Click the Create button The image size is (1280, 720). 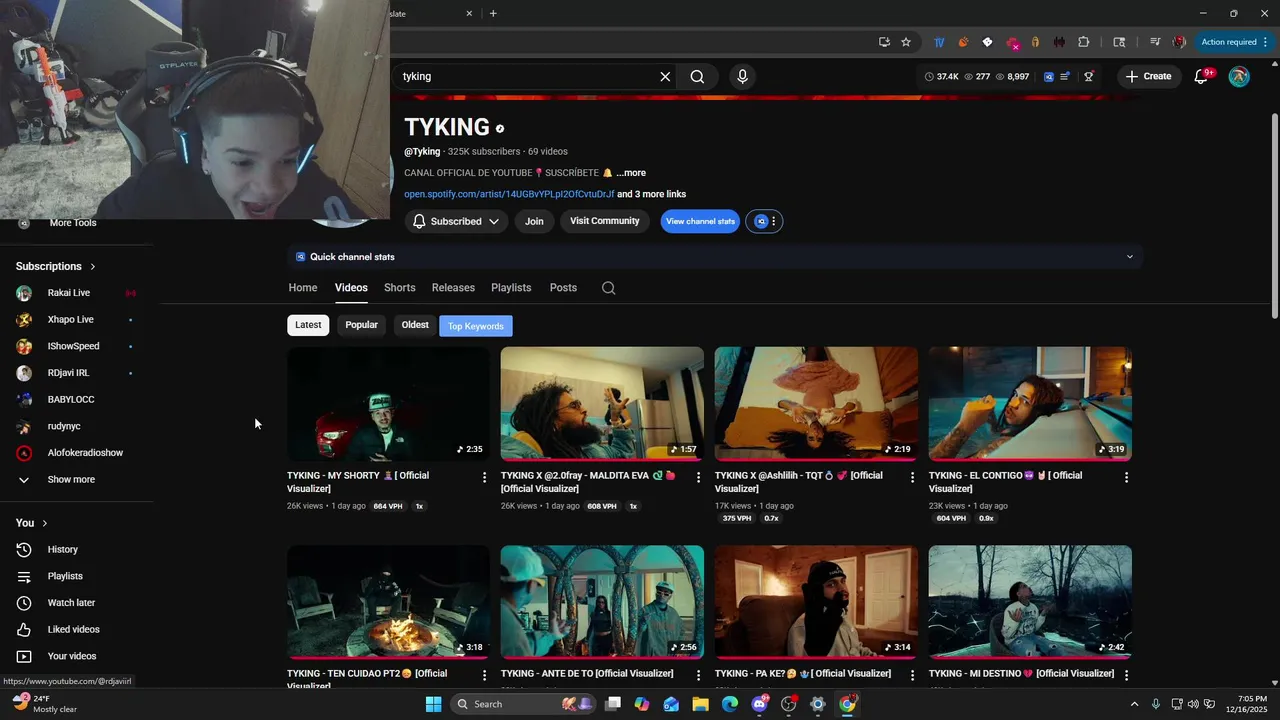pos(1148,76)
